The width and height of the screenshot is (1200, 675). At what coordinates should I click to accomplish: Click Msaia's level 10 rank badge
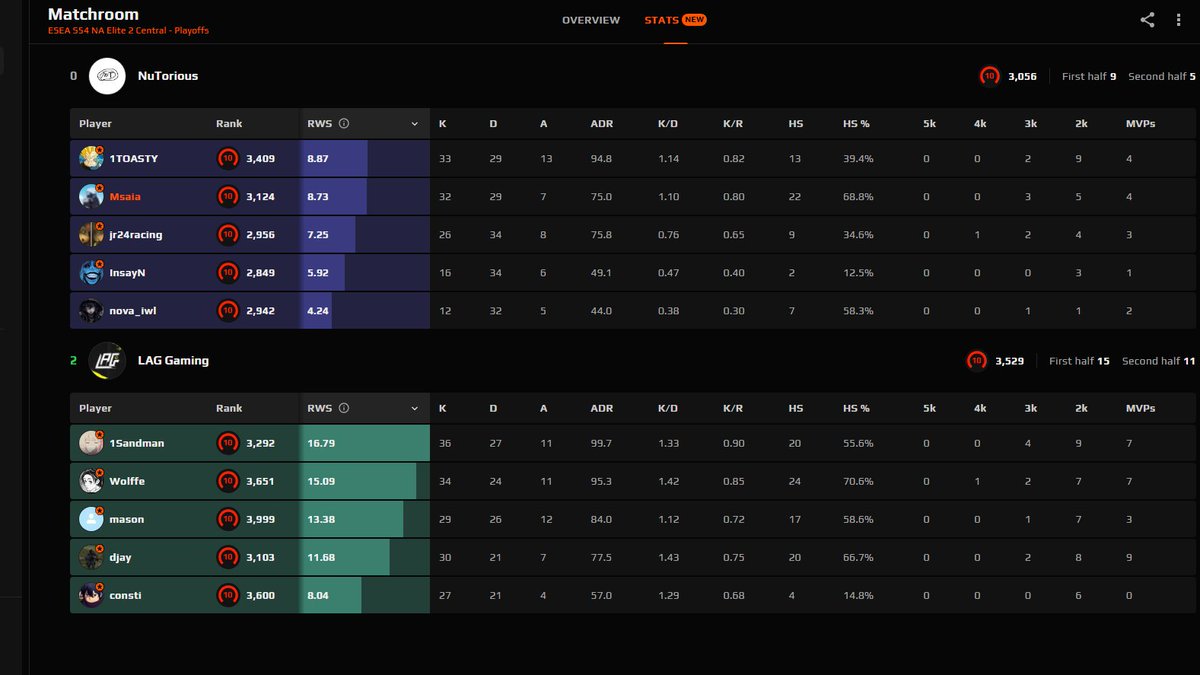coord(228,196)
